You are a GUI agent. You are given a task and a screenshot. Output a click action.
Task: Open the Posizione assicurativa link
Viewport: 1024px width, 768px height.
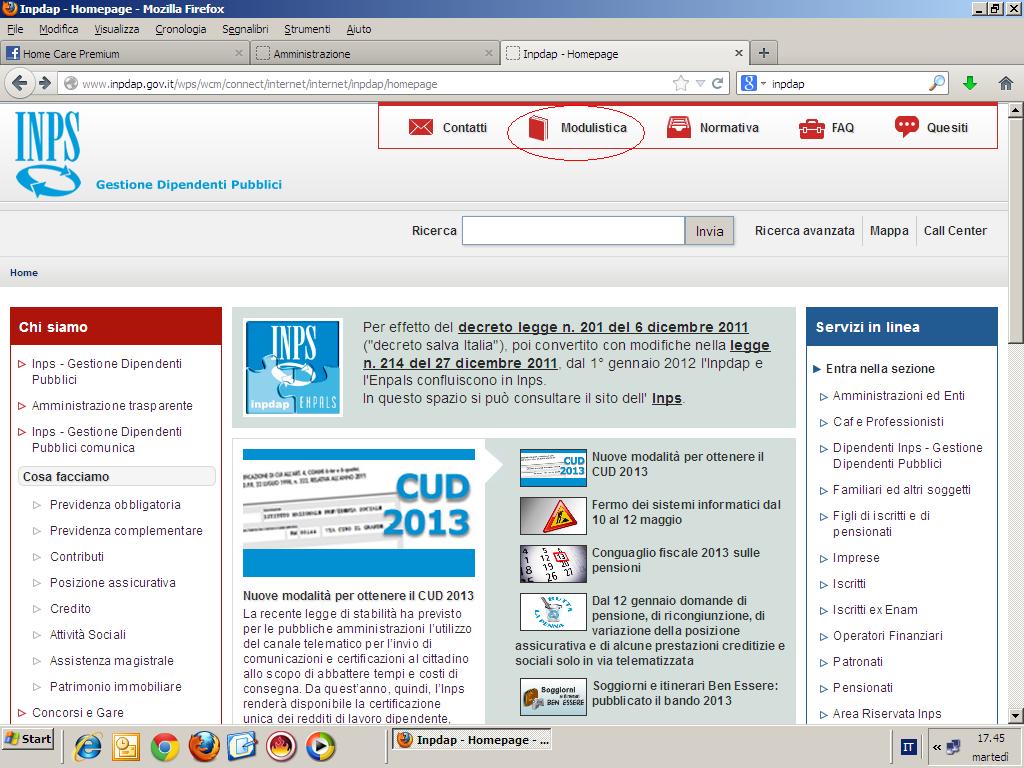(x=113, y=583)
